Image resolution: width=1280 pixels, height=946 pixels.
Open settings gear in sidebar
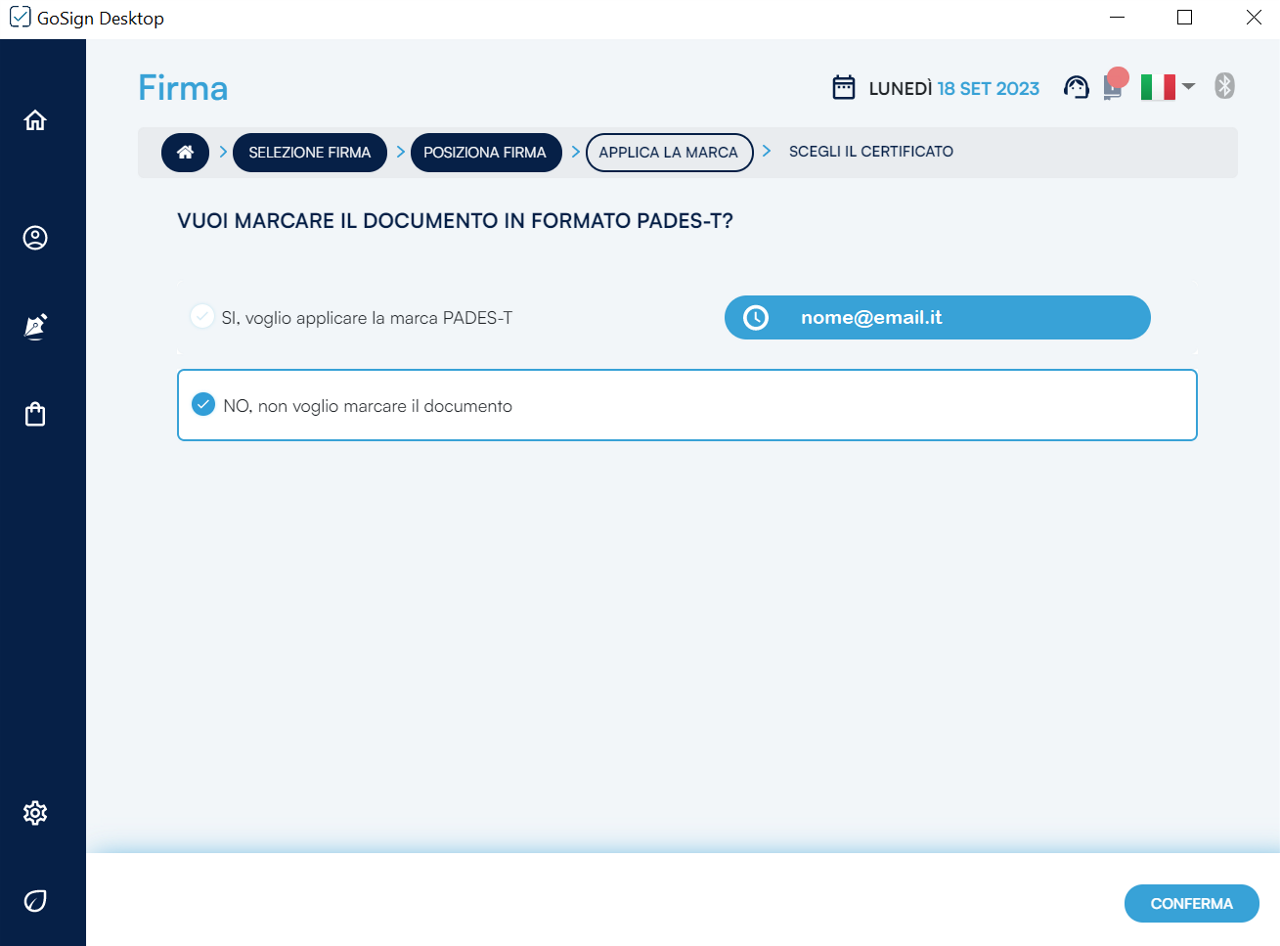pyautogui.click(x=35, y=813)
